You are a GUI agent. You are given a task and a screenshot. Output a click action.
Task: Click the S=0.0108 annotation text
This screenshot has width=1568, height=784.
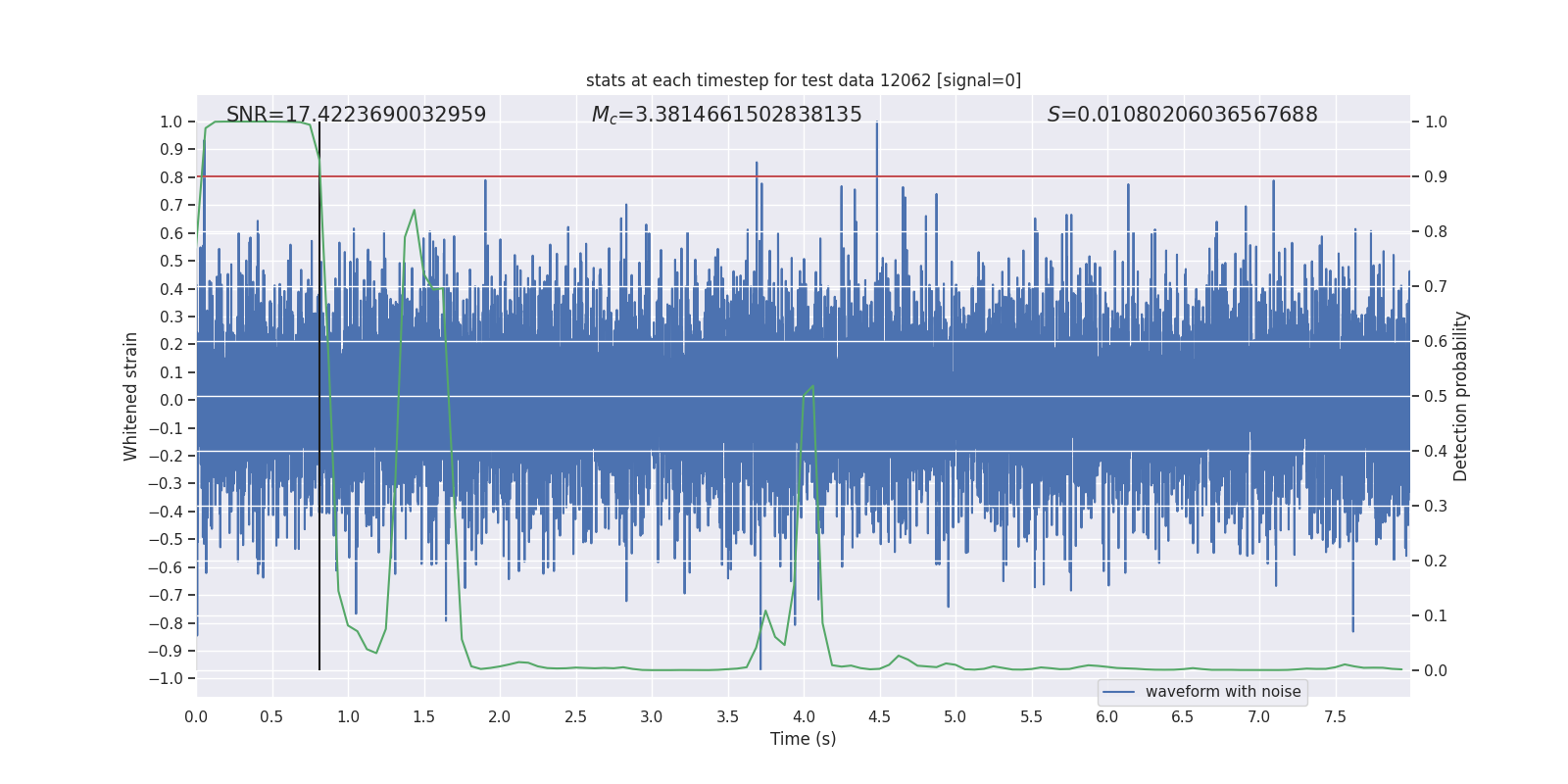[x=1182, y=115]
